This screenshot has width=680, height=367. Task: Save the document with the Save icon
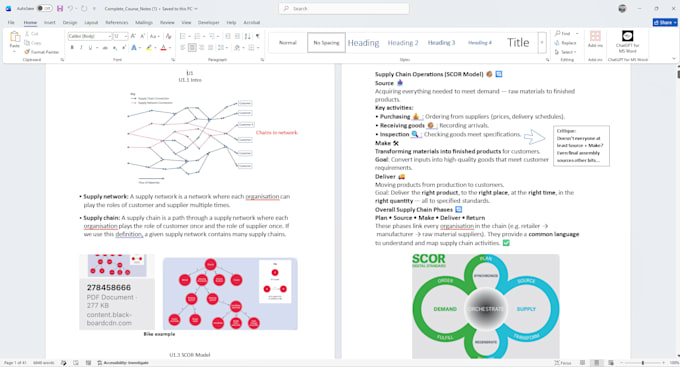(x=60, y=8)
